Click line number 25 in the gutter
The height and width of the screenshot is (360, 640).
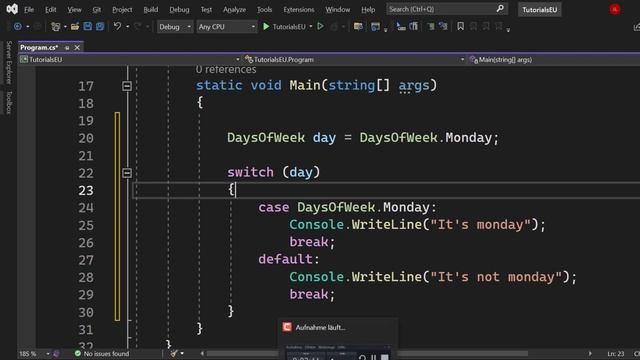pyautogui.click(x=86, y=225)
